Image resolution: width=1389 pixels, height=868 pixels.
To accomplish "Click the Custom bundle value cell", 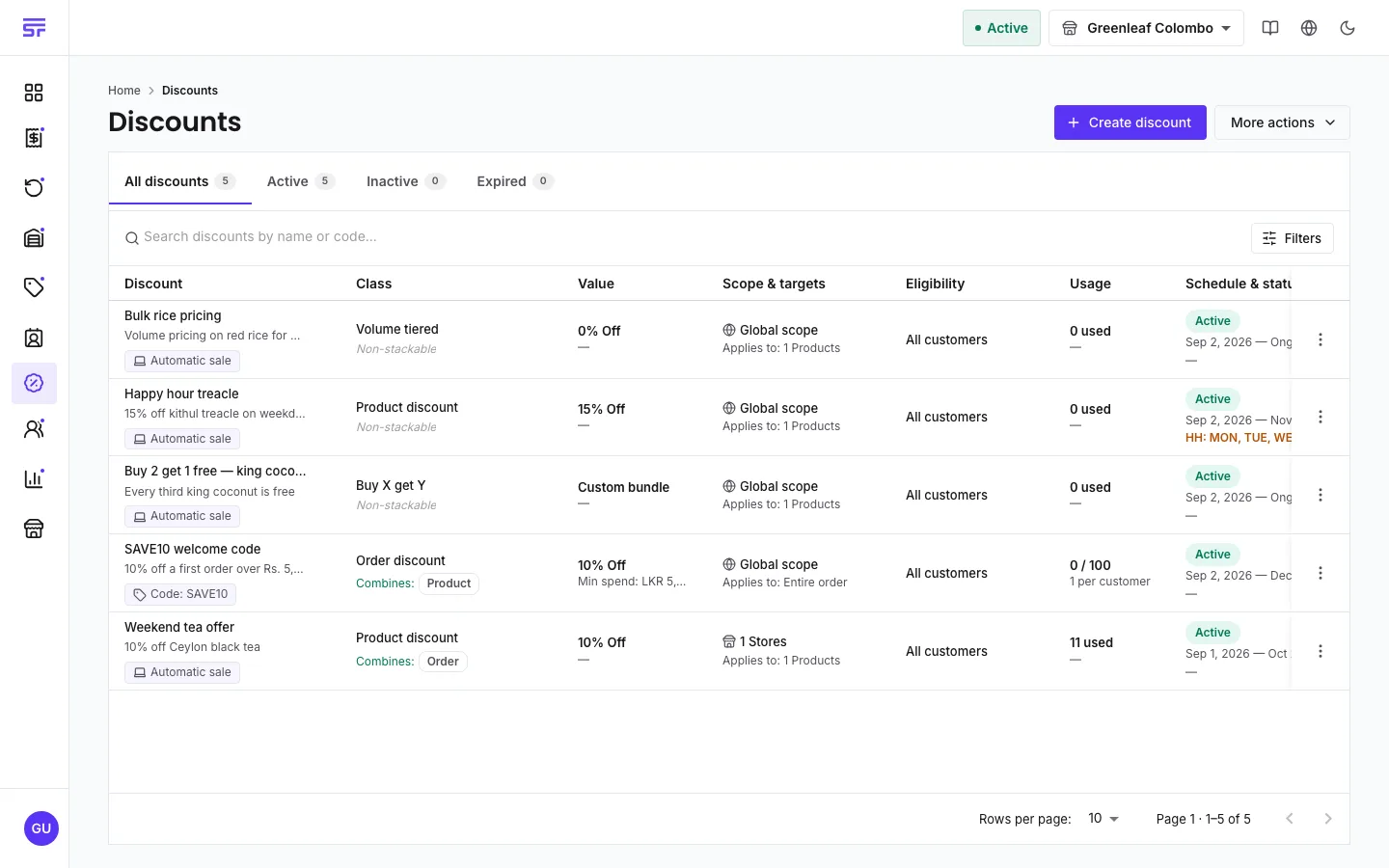I will (x=623, y=487).
